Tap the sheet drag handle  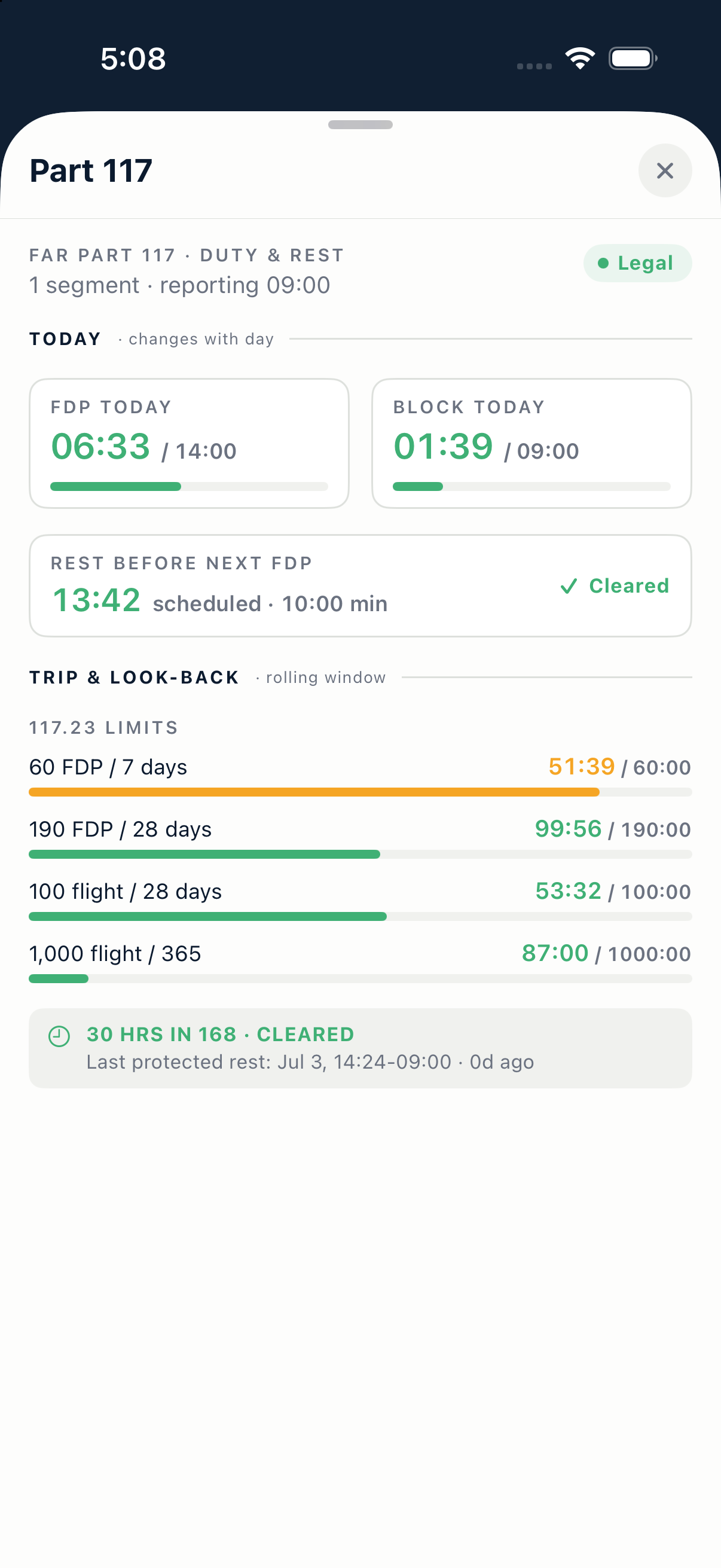(x=360, y=124)
